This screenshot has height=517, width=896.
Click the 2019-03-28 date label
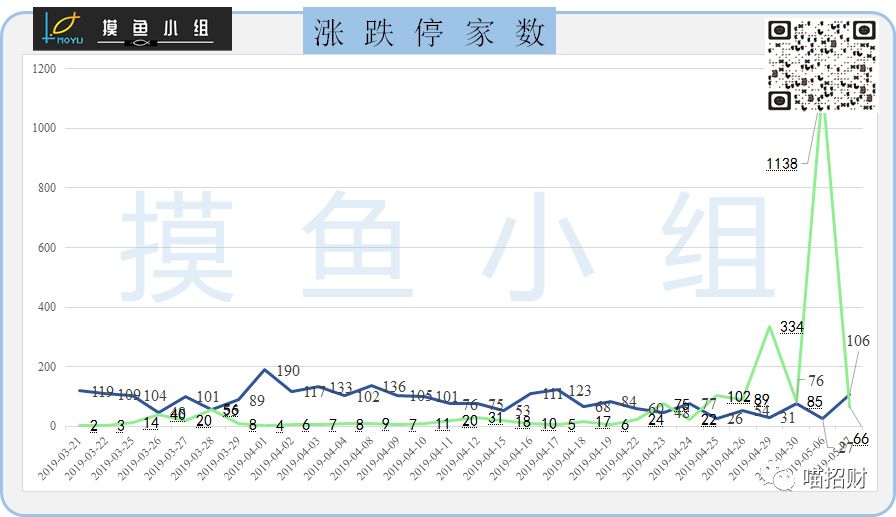pos(192,458)
